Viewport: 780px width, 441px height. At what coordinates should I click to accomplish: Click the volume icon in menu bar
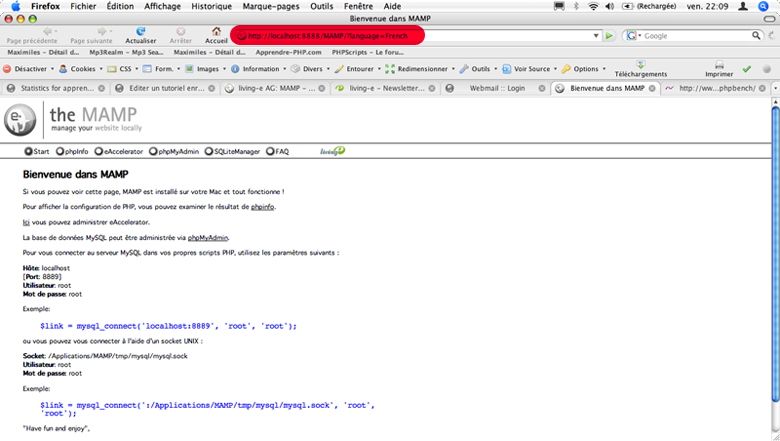pos(609,6)
